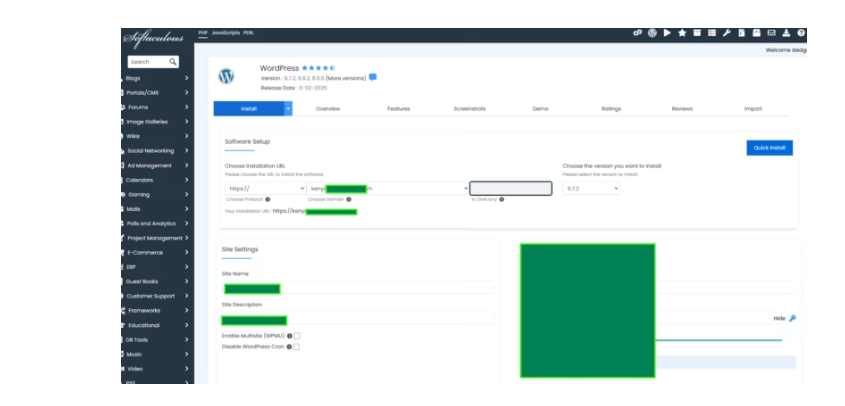Click the Quick Install button
This screenshot has height=406, width=845.
click(770, 148)
